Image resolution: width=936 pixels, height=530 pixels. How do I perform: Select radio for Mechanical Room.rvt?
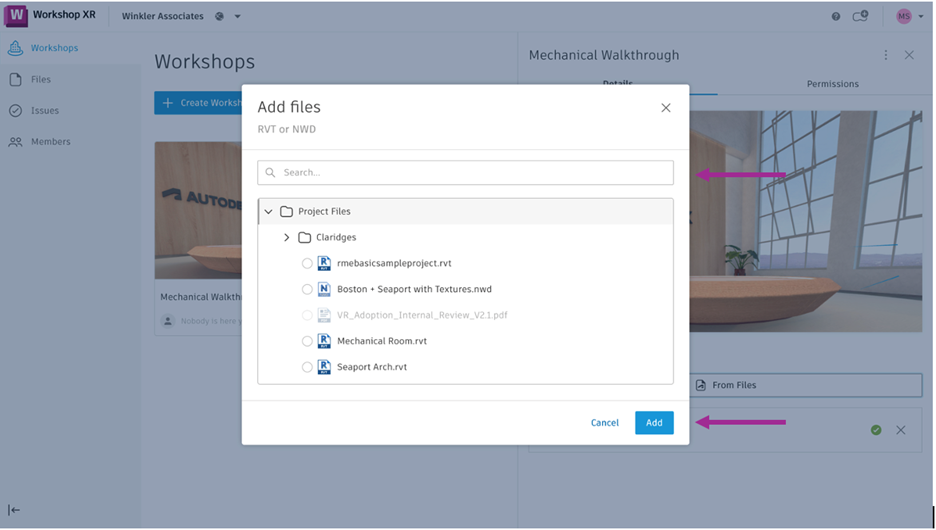[x=307, y=341]
